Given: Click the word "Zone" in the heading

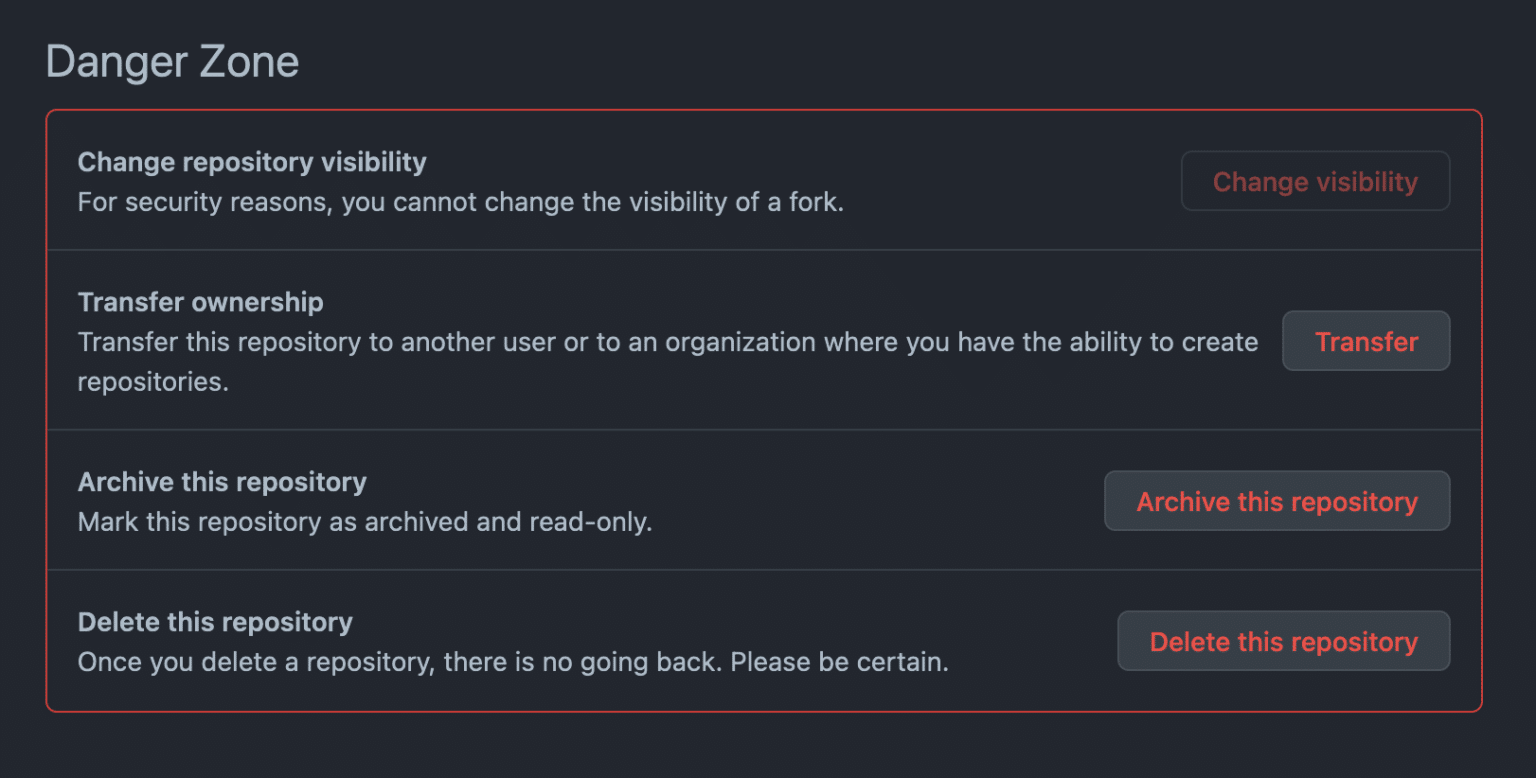Looking at the screenshot, I should click(249, 62).
